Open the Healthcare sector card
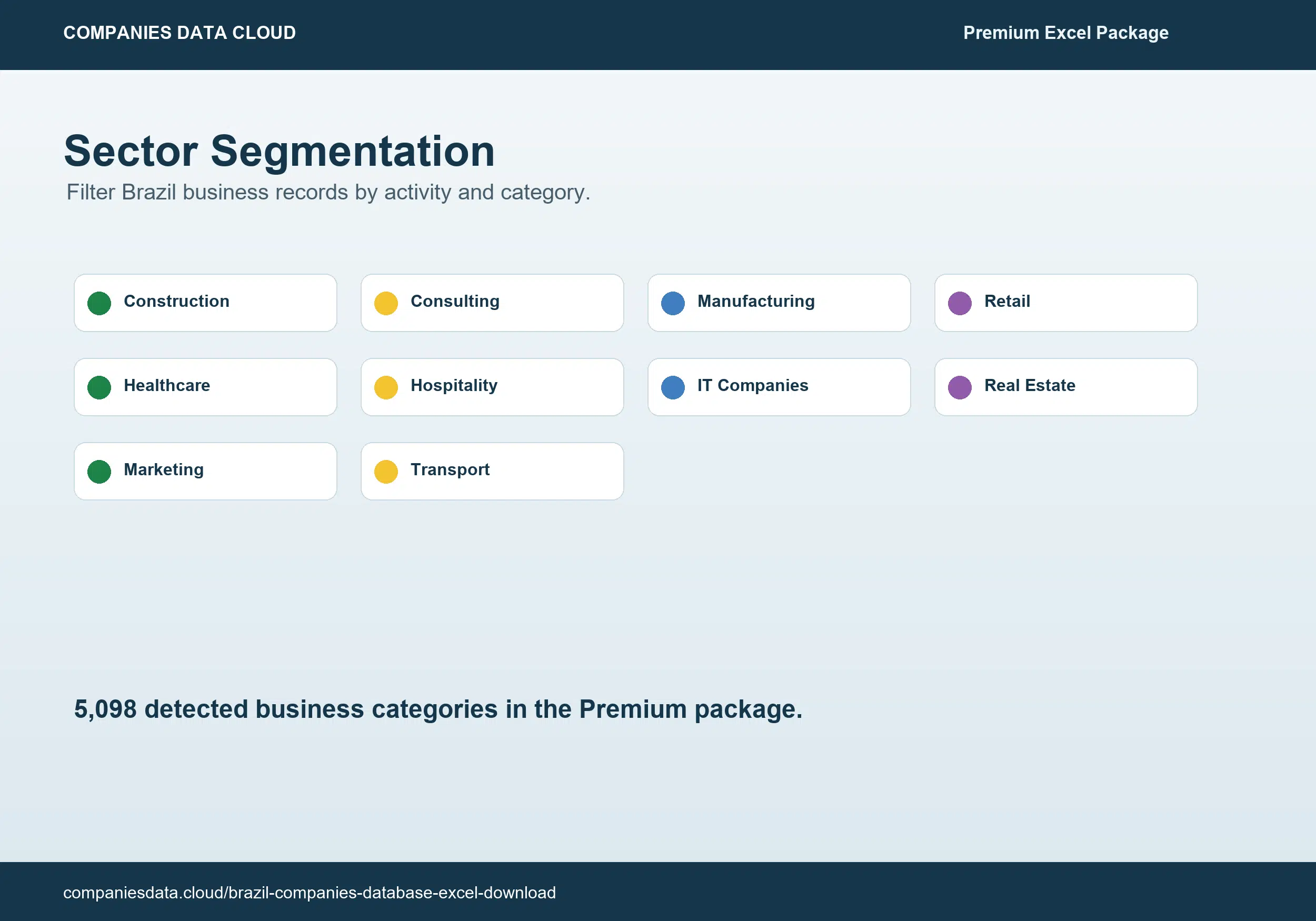 click(205, 387)
